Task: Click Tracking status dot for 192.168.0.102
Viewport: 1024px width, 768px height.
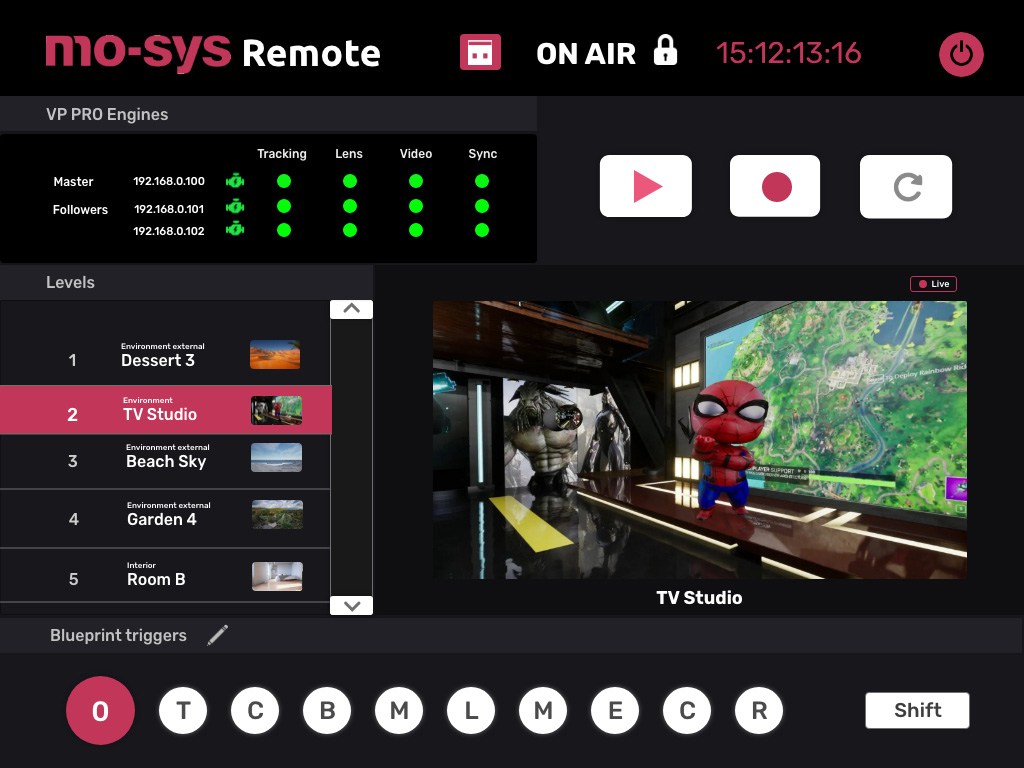Action: point(283,230)
